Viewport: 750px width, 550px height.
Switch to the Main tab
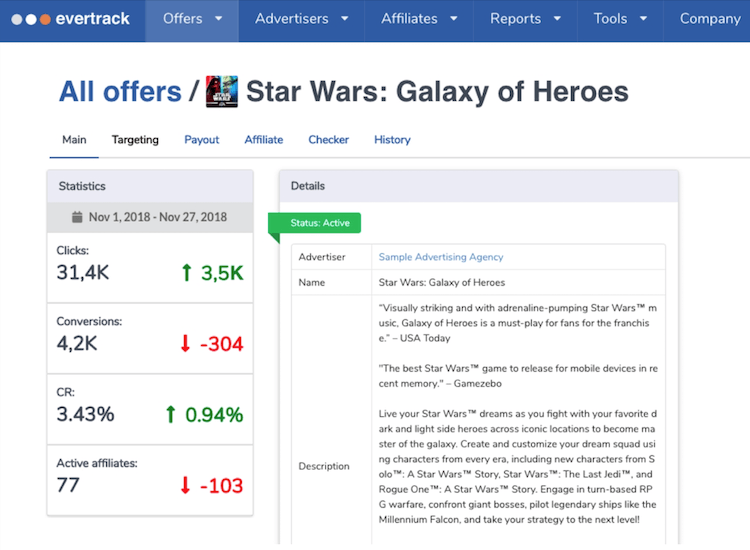pyautogui.click(x=74, y=140)
